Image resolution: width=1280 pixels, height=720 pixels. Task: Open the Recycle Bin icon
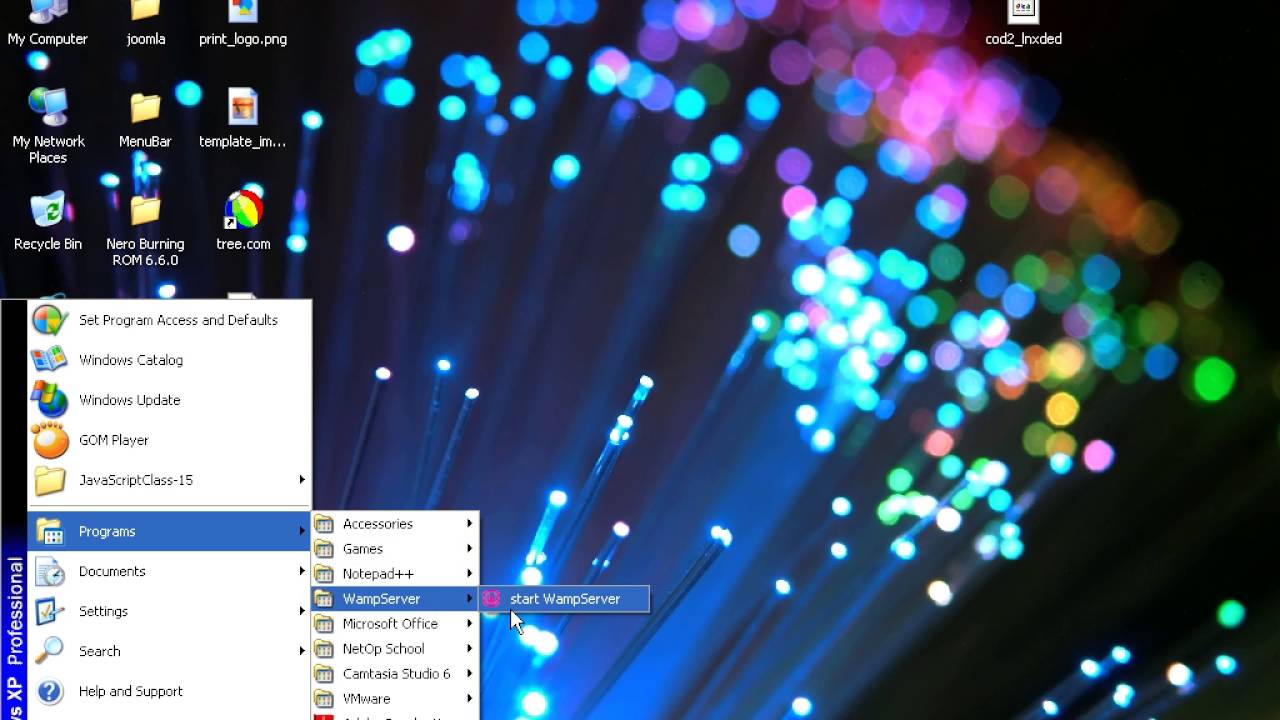tap(48, 222)
